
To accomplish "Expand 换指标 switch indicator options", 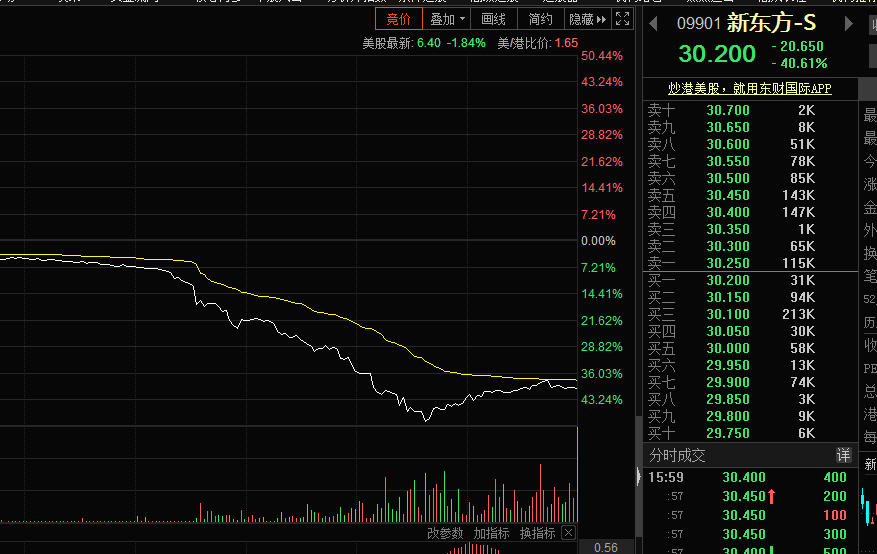I will [537, 533].
